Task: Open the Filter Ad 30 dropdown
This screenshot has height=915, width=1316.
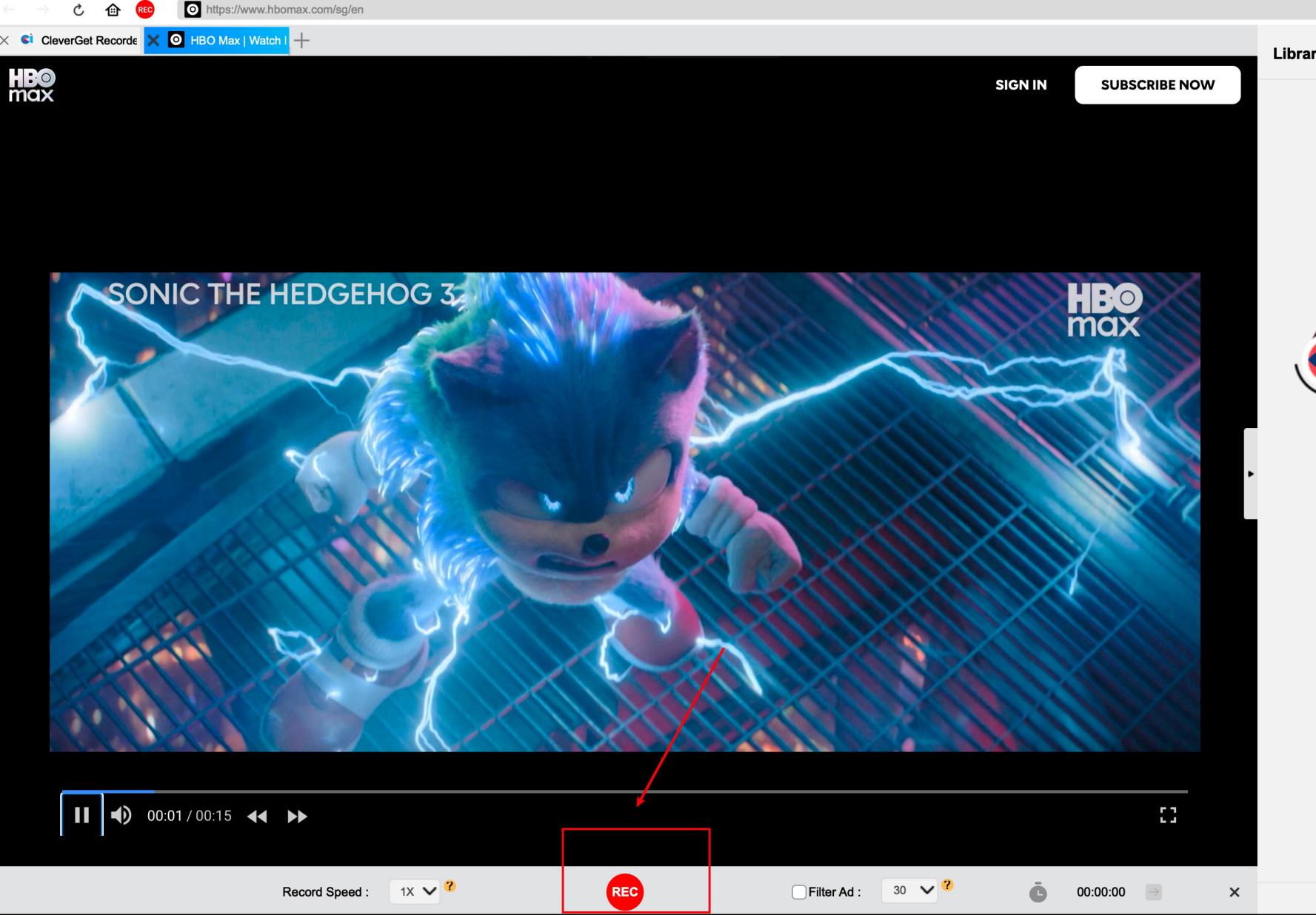Action: 909,891
